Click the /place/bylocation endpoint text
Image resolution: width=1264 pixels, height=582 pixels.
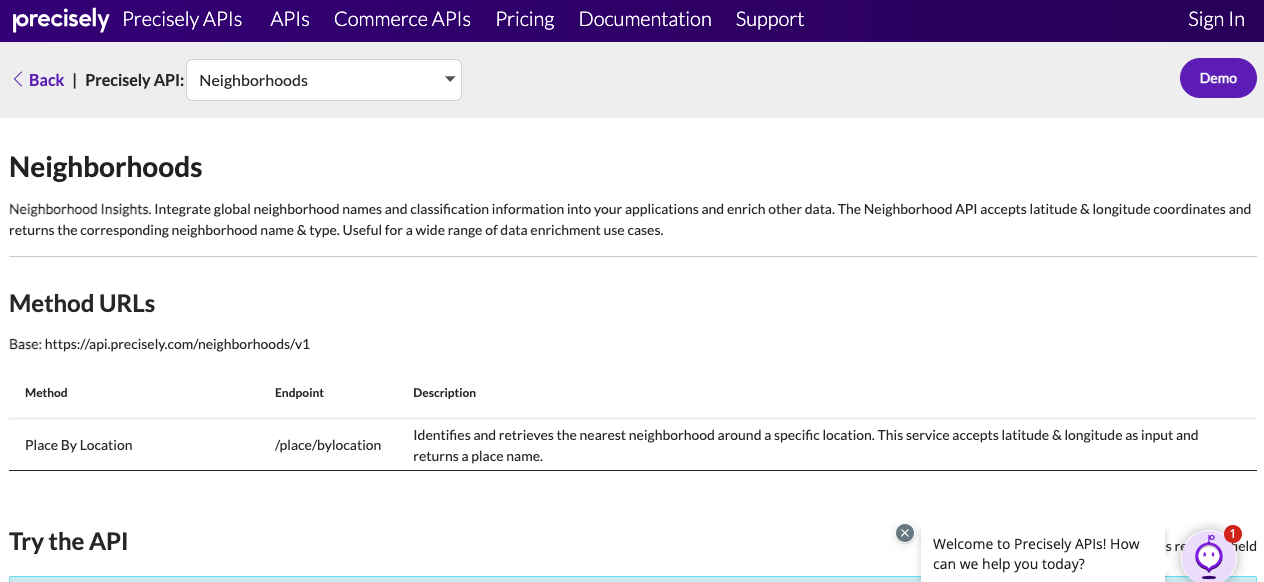tap(328, 445)
